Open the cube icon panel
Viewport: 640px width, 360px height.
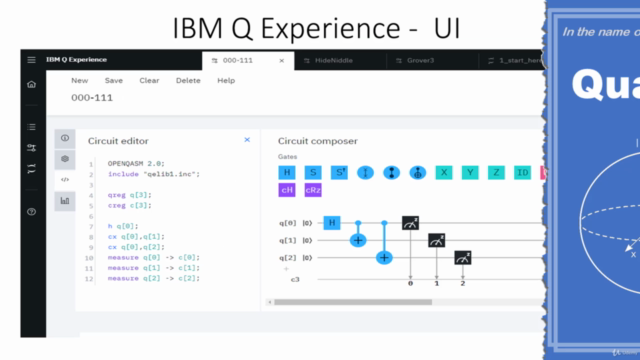[x=65, y=159]
